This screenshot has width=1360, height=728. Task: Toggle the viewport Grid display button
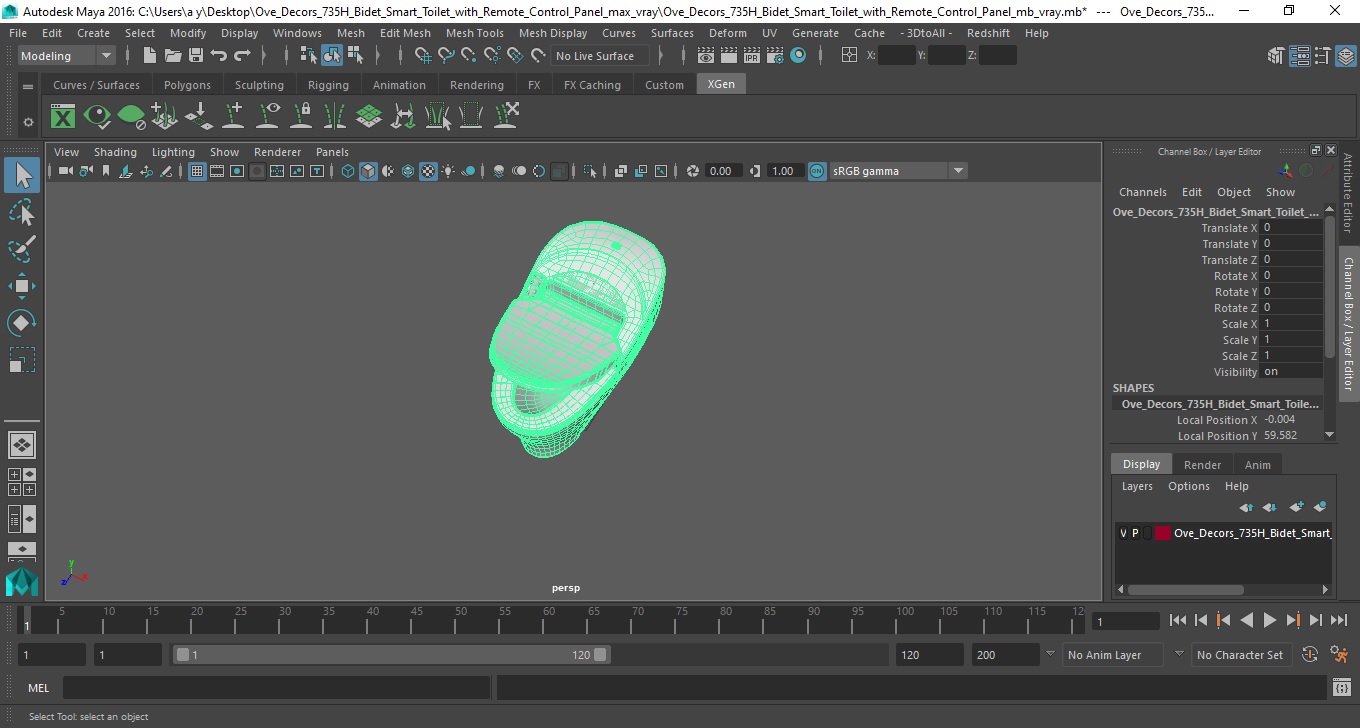click(x=197, y=171)
